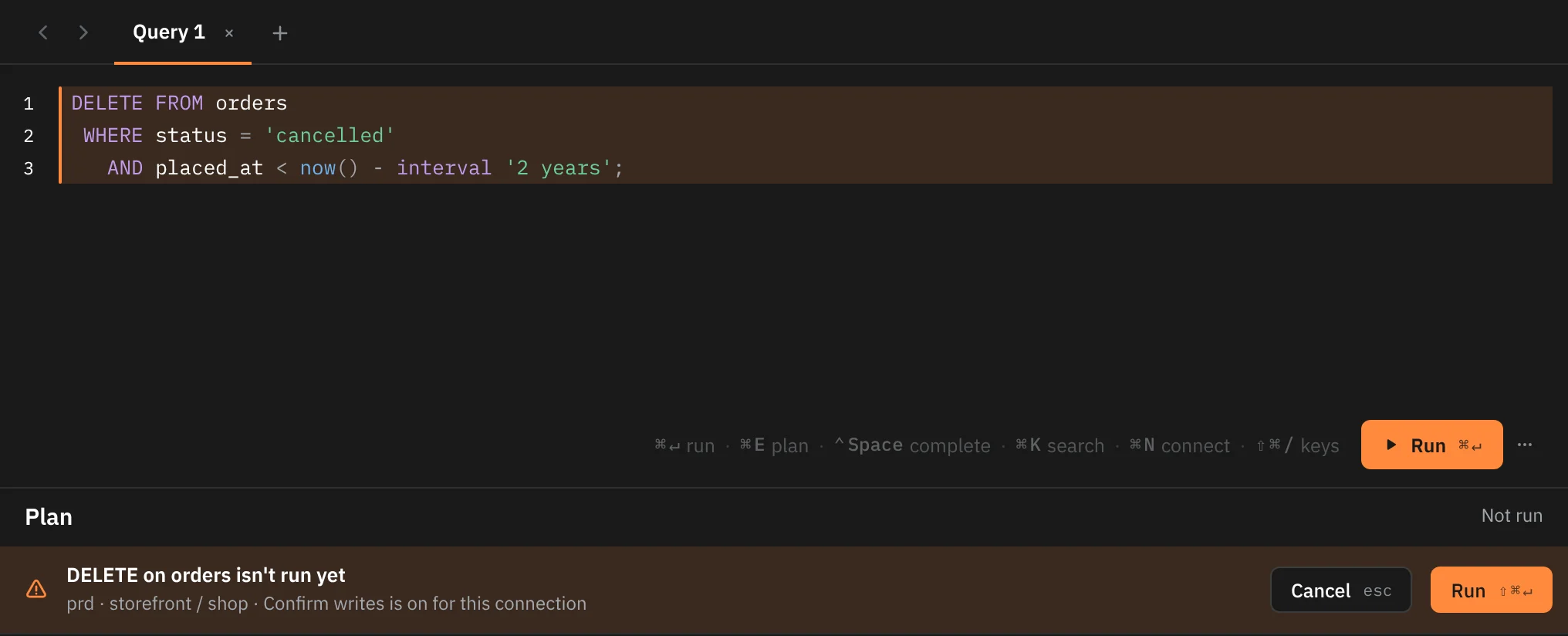Screen dimensions: 1568x636
Task: Click line number 1 in the gutter
Action: pyautogui.click(x=29, y=103)
